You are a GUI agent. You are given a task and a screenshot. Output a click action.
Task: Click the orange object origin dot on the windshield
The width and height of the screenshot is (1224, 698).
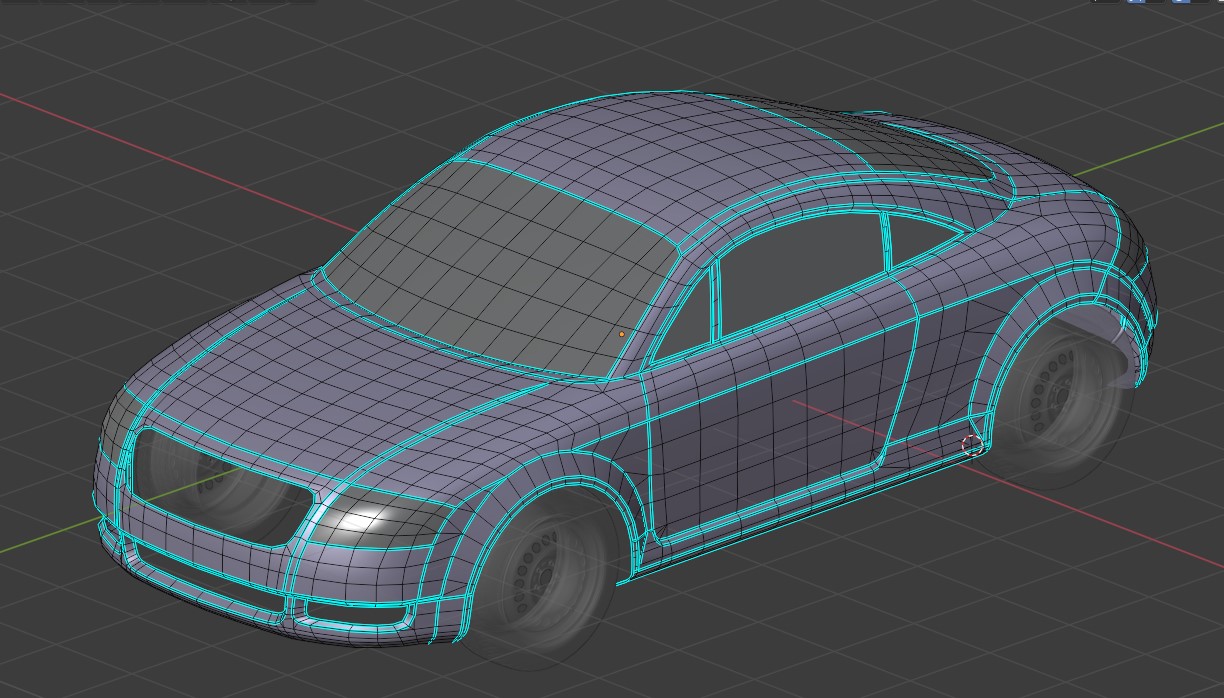[621, 334]
